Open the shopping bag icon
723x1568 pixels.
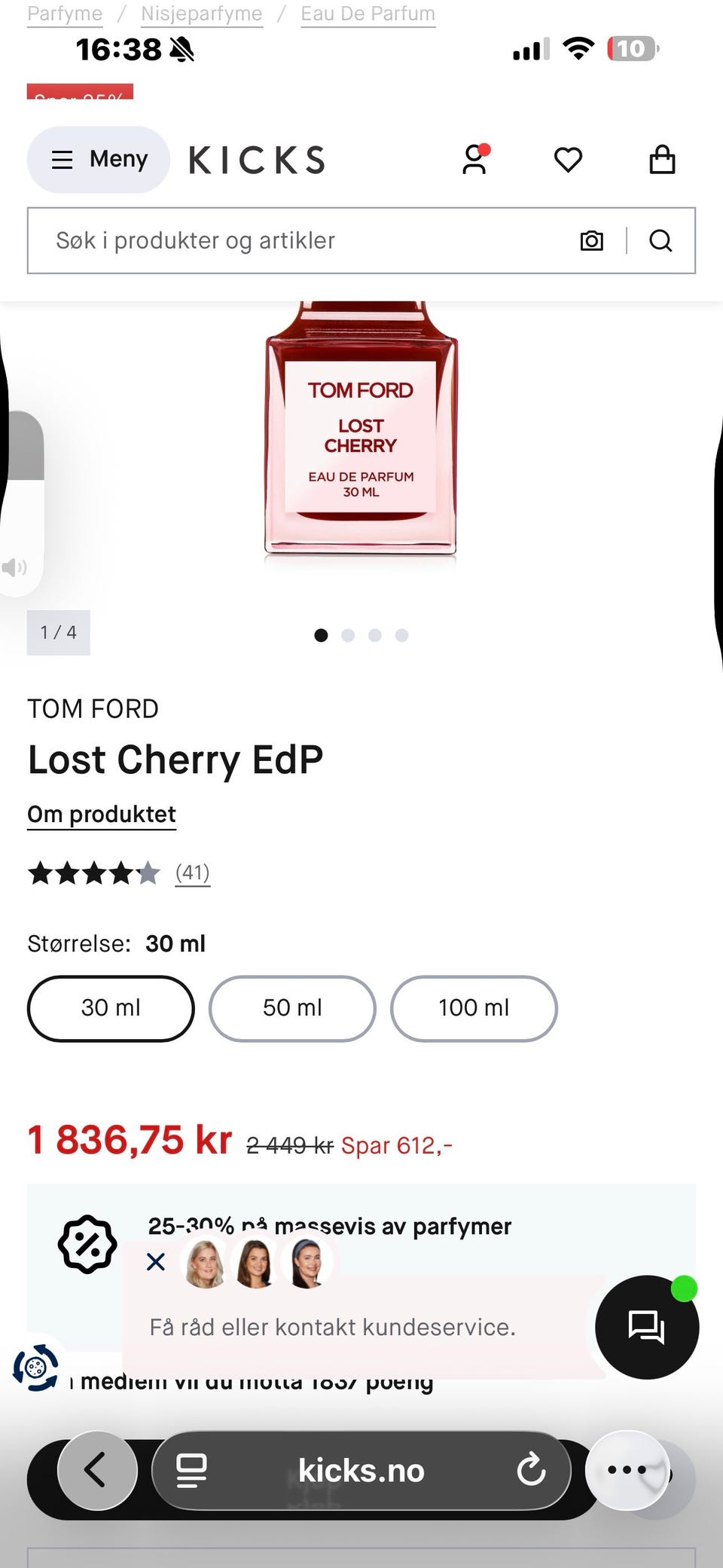coord(662,159)
